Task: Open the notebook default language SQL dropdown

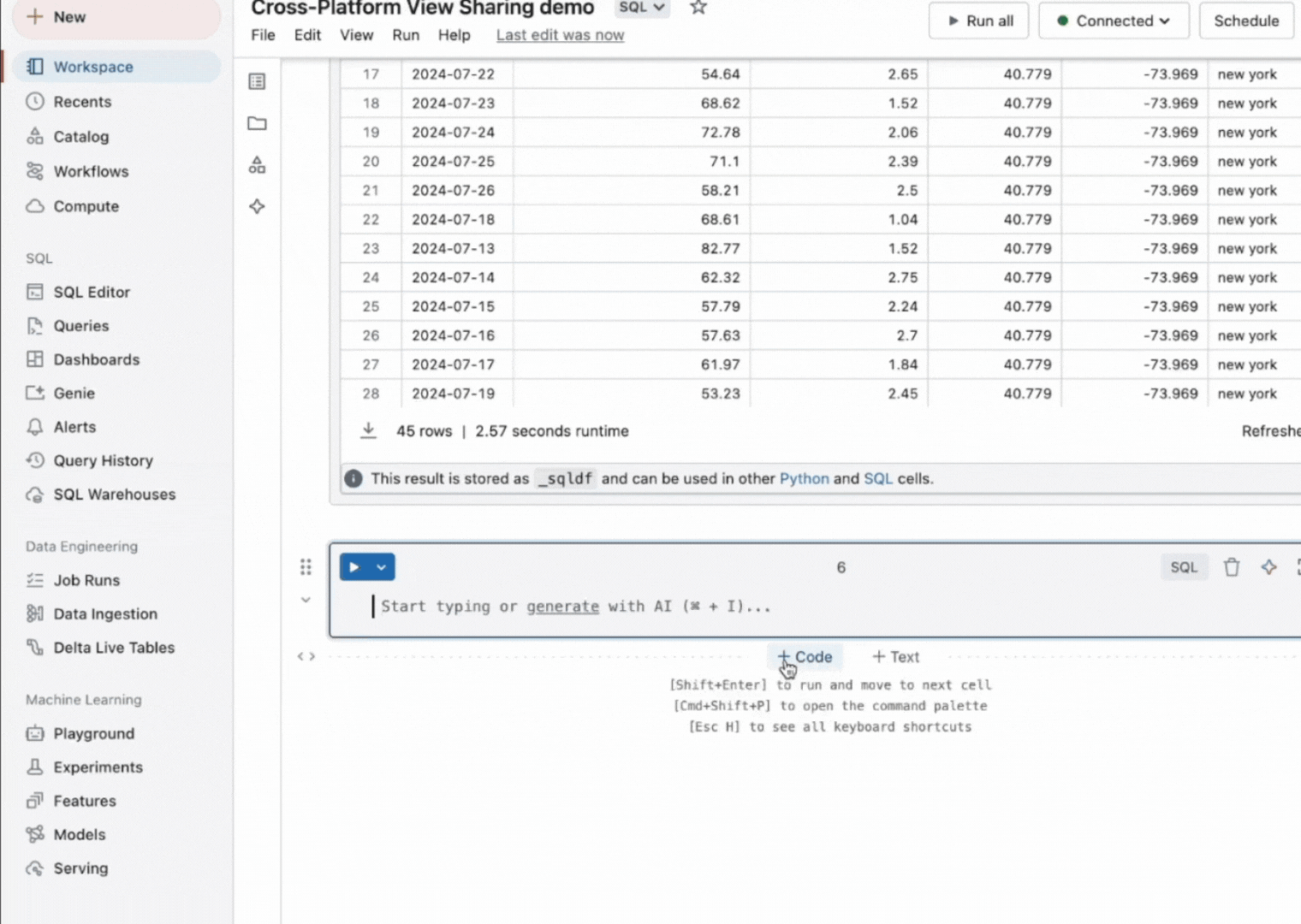Action: click(642, 8)
